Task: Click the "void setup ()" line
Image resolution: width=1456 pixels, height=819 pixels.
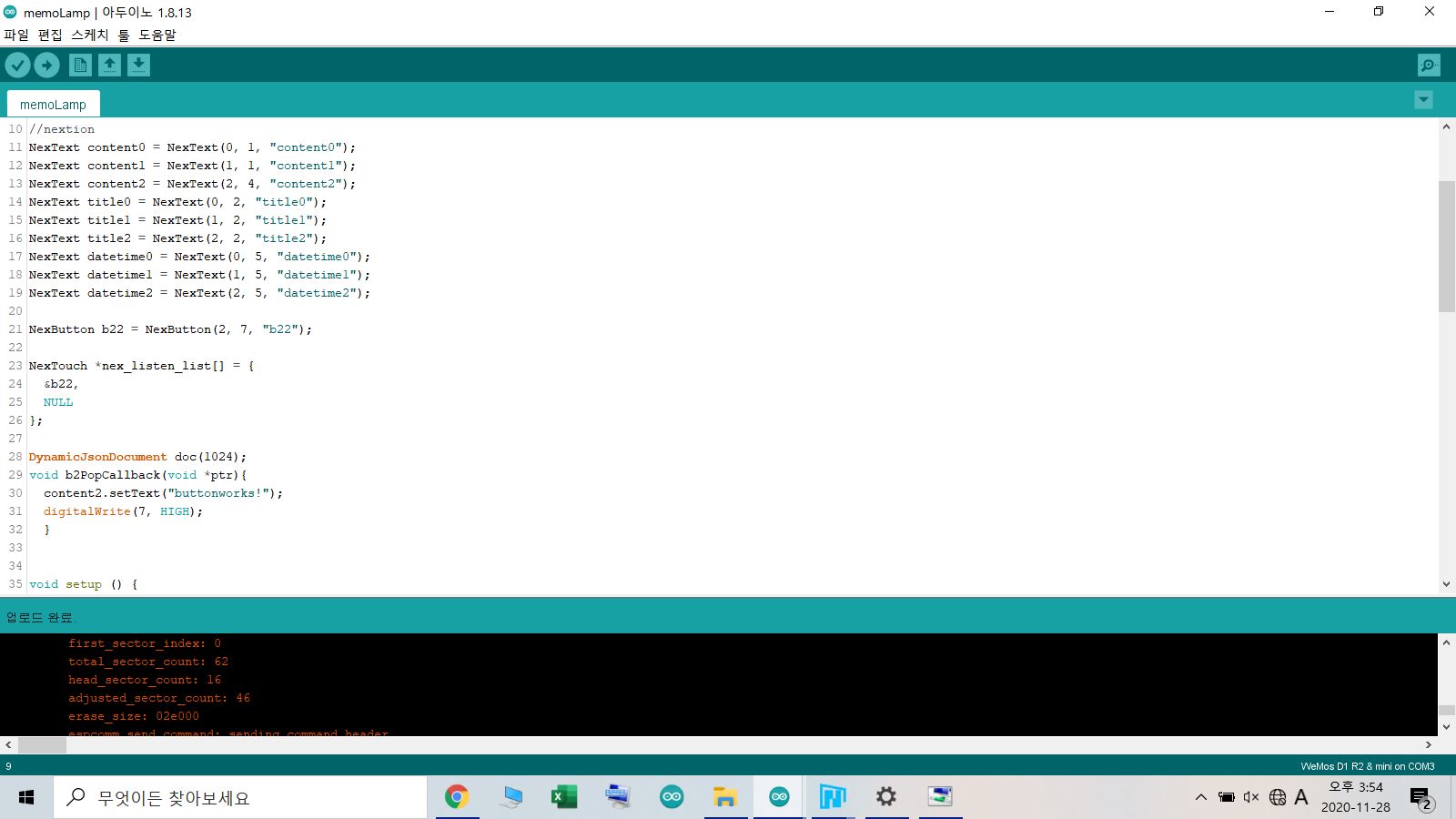Action: tap(83, 584)
